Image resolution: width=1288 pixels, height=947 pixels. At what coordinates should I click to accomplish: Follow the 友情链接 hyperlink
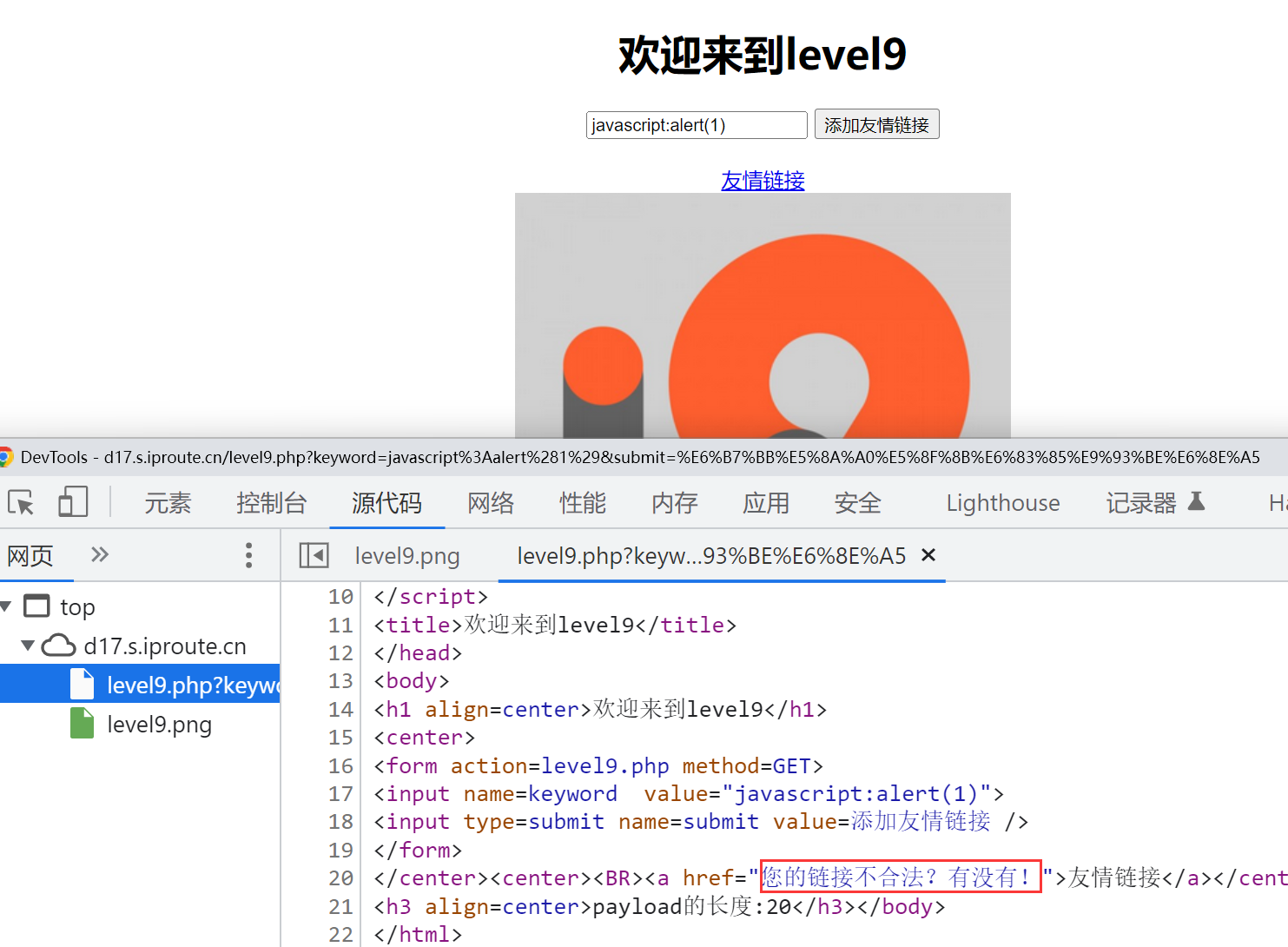point(763,180)
